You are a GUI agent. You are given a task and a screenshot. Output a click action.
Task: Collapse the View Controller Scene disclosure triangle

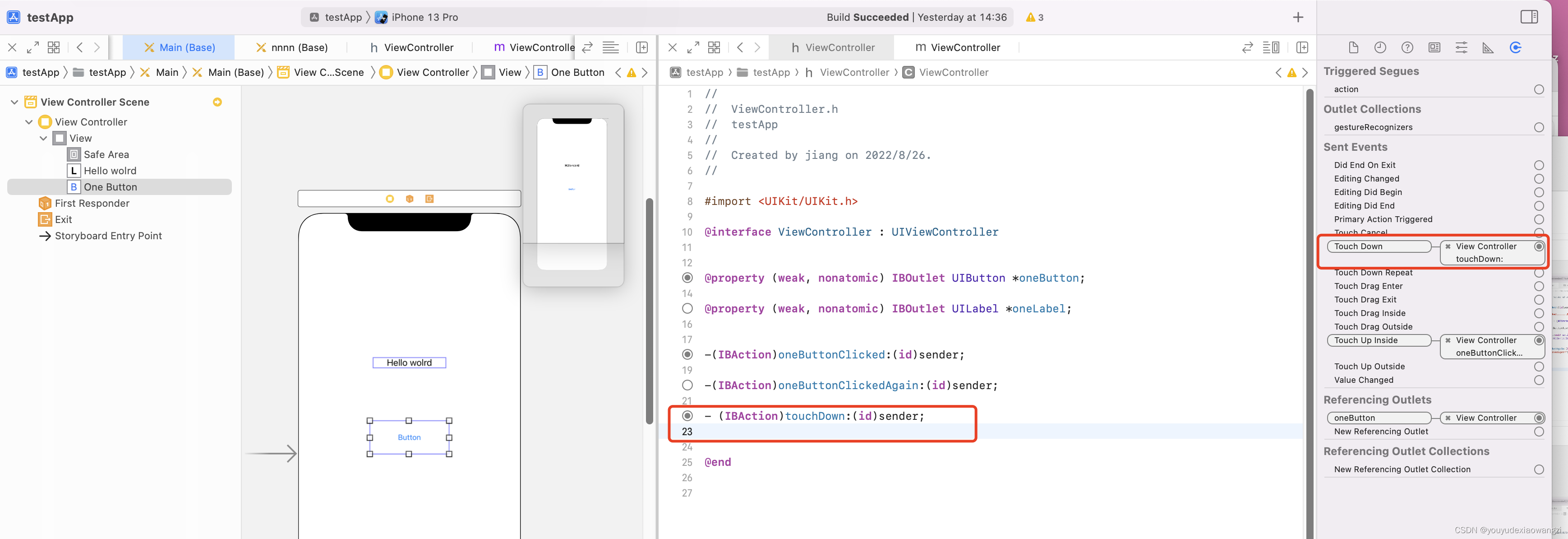tap(14, 102)
